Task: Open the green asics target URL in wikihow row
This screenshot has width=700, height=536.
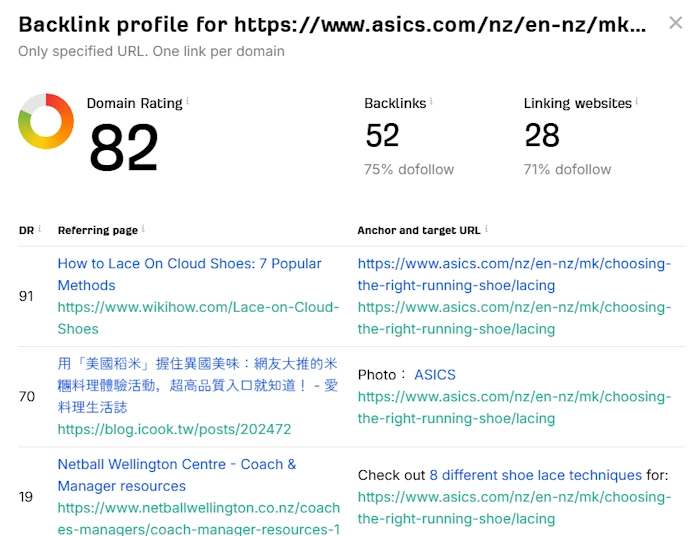Action: pos(514,318)
